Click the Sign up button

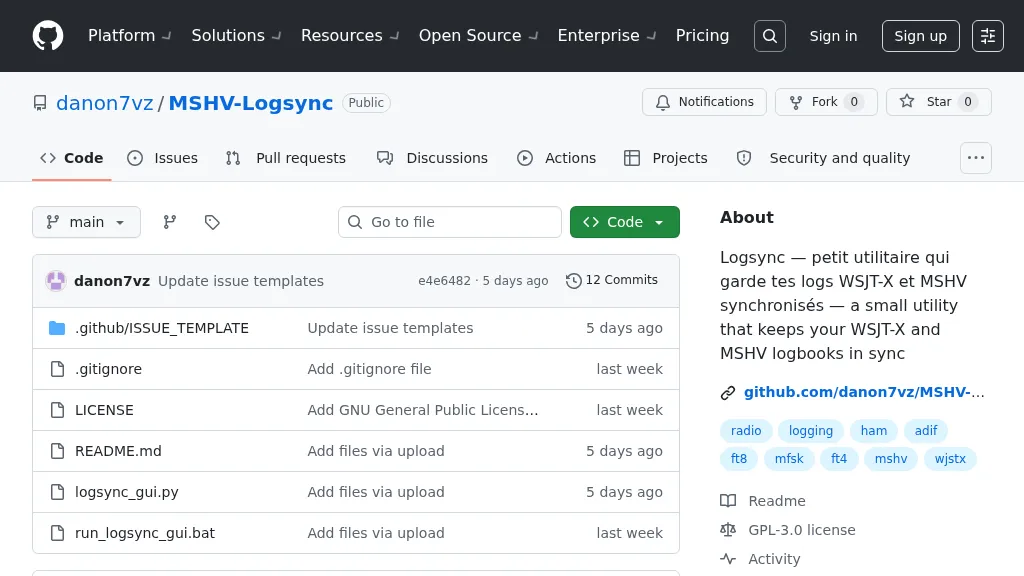920,36
